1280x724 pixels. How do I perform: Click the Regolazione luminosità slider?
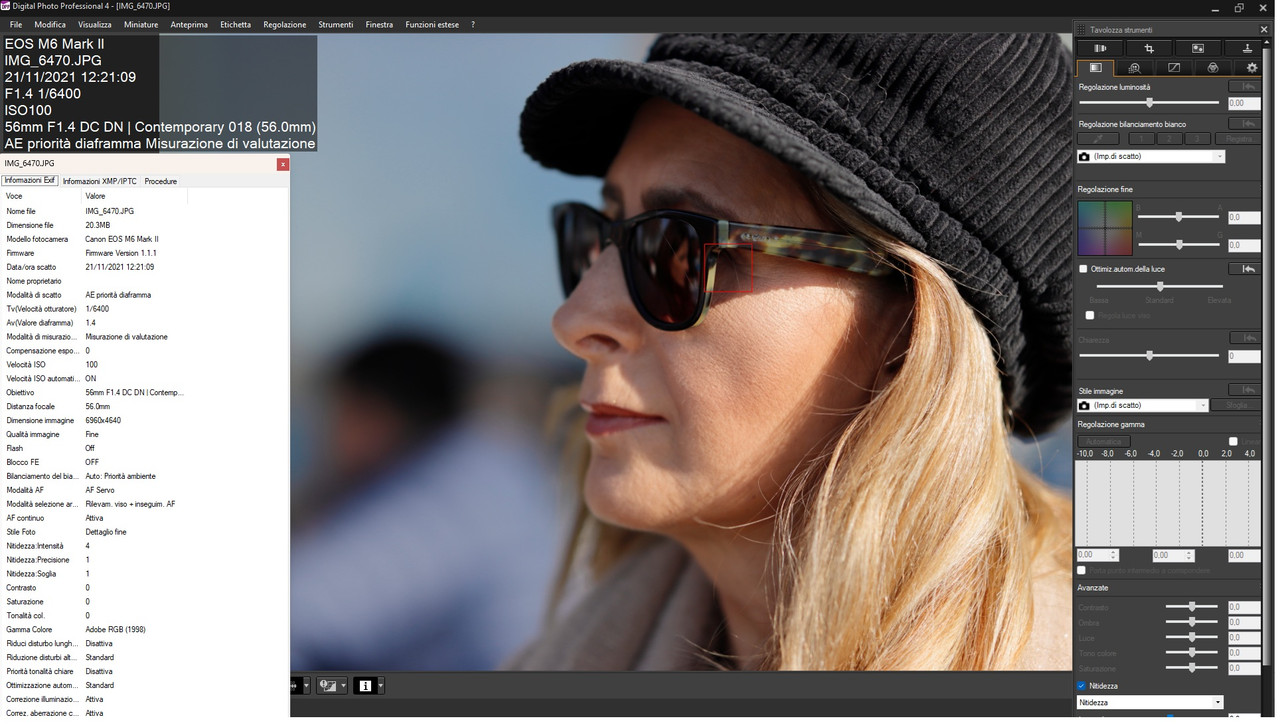tap(1149, 102)
